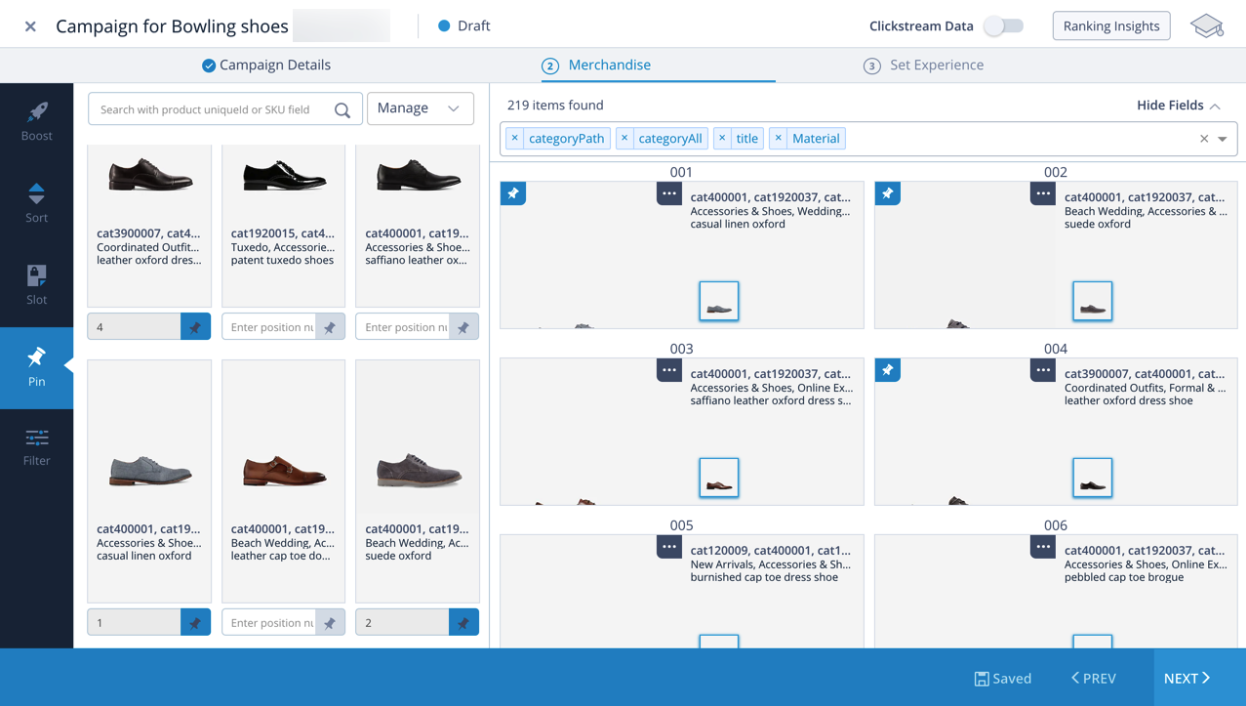Toggle Clickstream Data switch

pyautogui.click(x=1003, y=26)
